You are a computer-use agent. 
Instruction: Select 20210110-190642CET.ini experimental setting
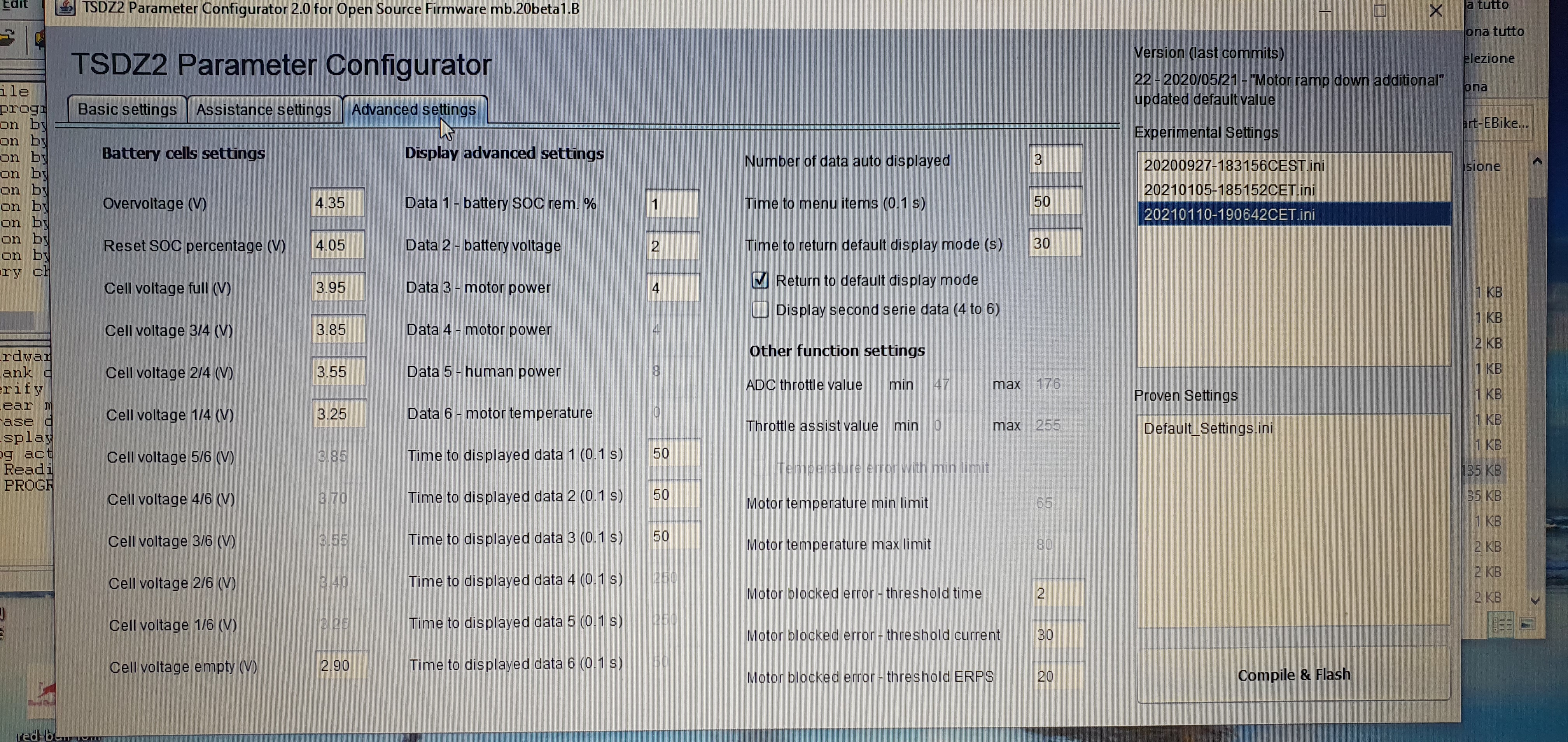[1293, 214]
